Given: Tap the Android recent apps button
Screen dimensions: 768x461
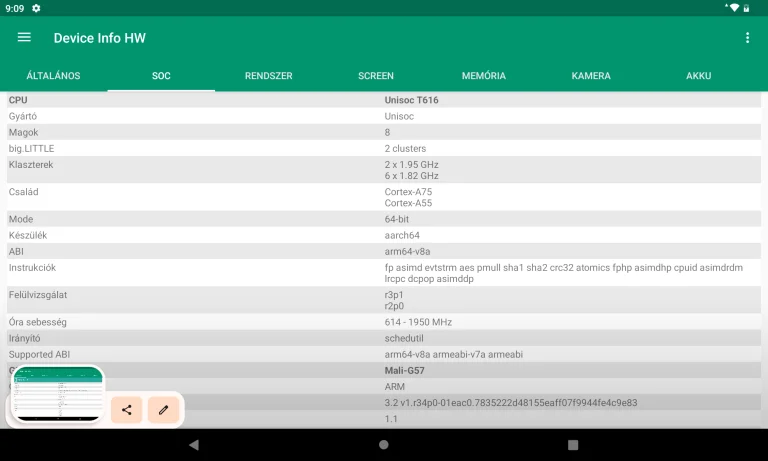Looking at the screenshot, I should tap(573, 445).
